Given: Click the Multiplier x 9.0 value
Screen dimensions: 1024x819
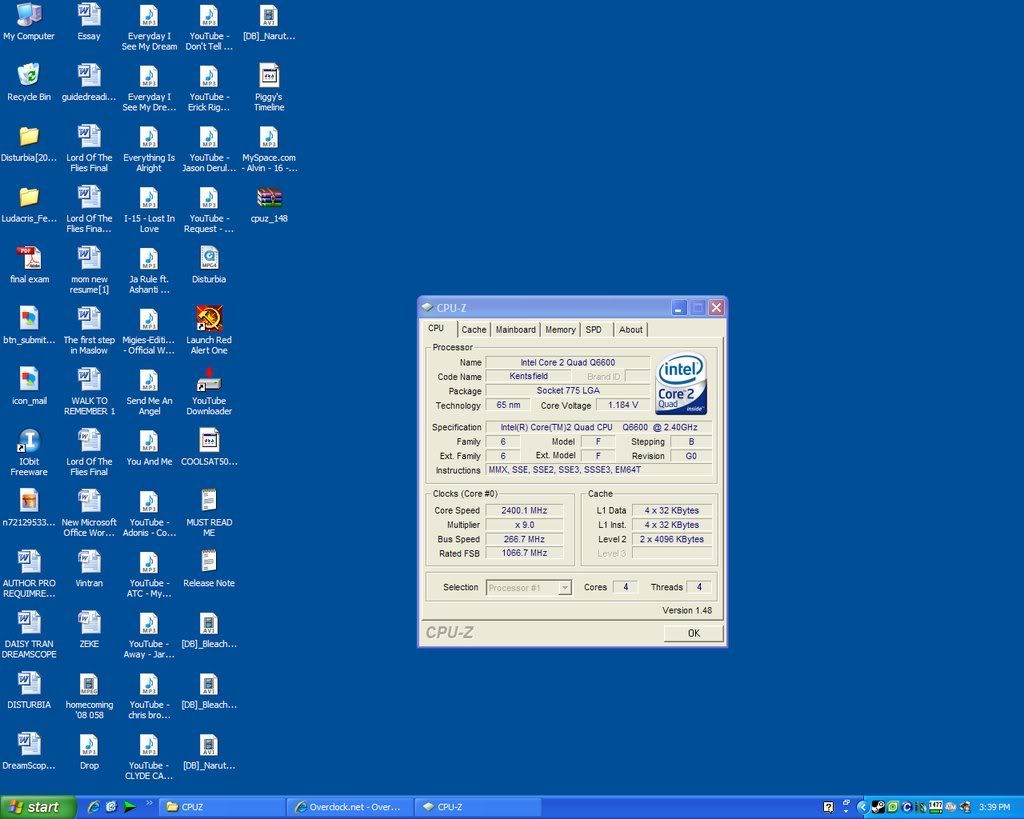Looking at the screenshot, I should (x=524, y=525).
